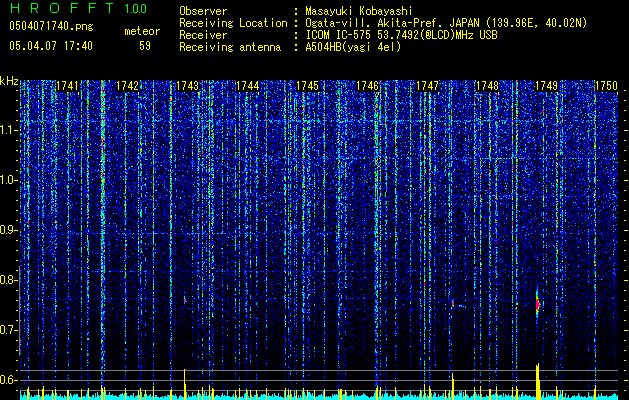Viewport: 629px width, 400px height.
Task: Select the filename 0504071740.png
Action: (51, 26)
